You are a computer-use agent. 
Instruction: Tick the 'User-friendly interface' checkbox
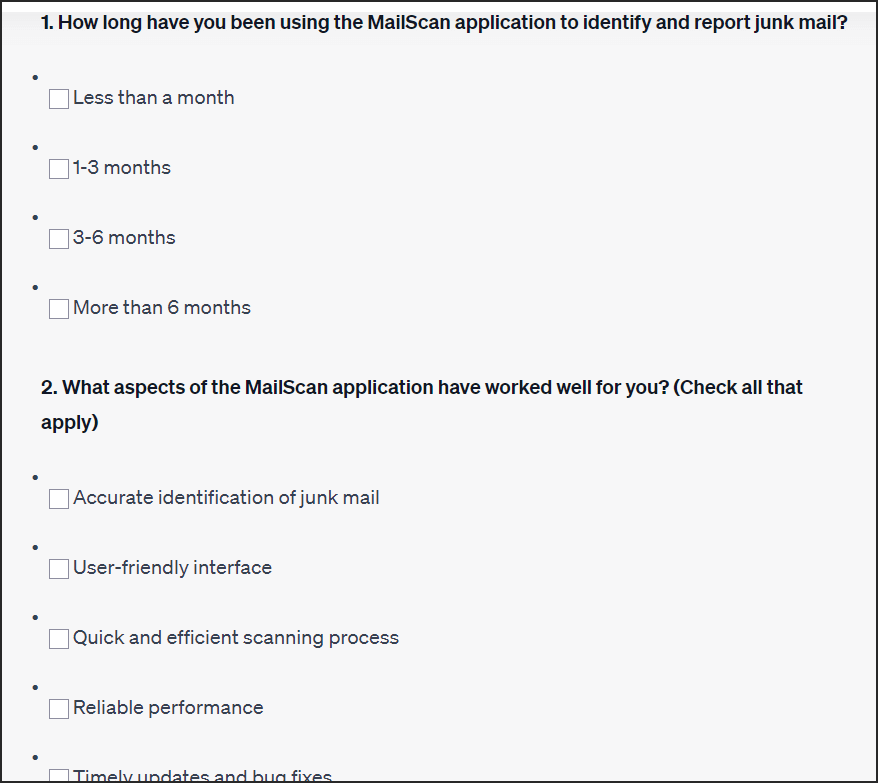pyautogui.click(x=59, y=568)
